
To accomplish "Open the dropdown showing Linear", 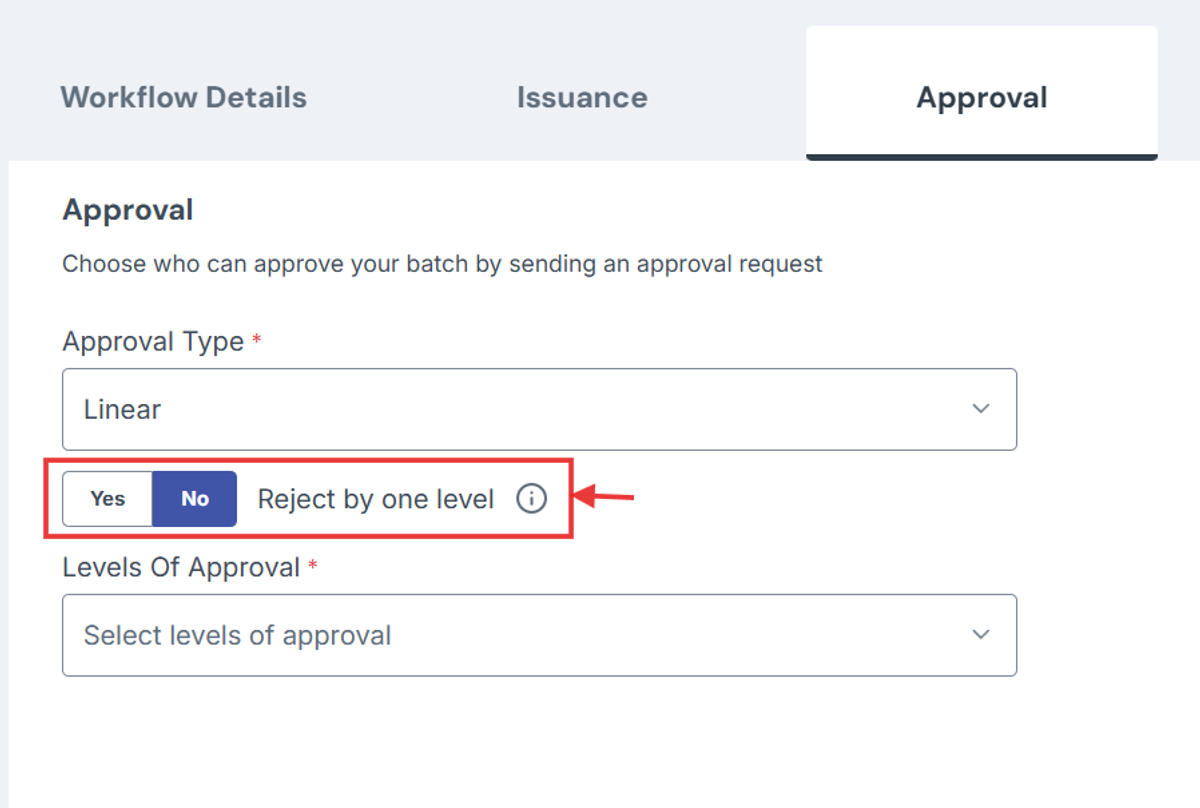I will click(x=539, y=409).
